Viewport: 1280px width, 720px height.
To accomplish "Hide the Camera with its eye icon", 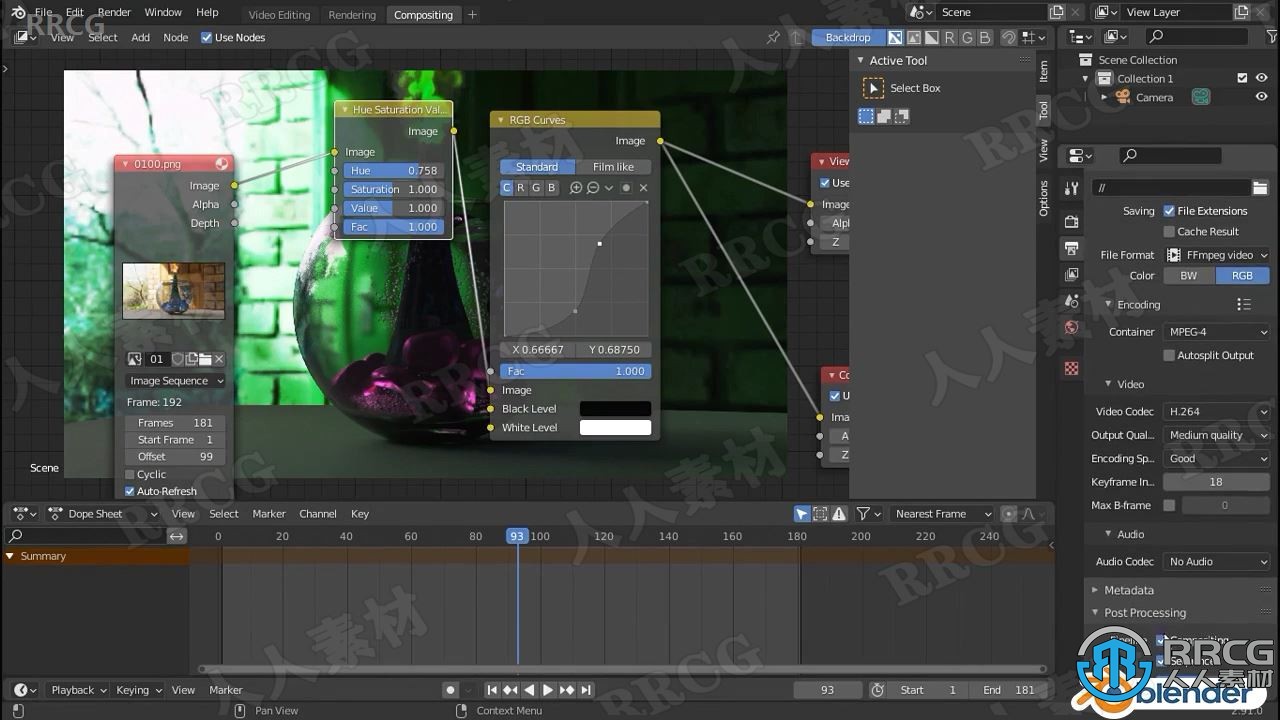I will [1261, 97].
